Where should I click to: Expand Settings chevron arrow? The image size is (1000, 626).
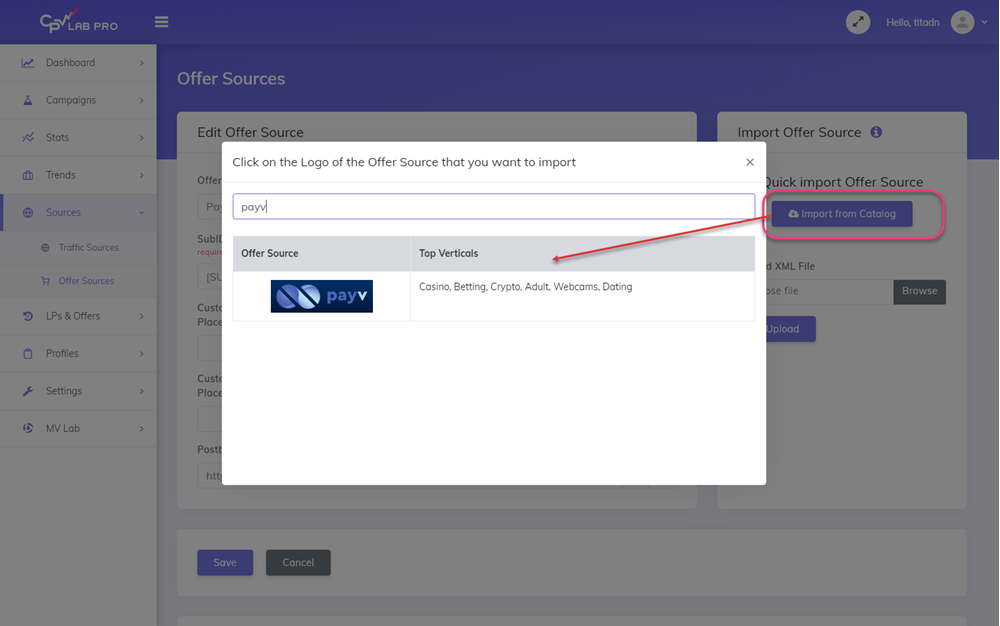point(142,391)
